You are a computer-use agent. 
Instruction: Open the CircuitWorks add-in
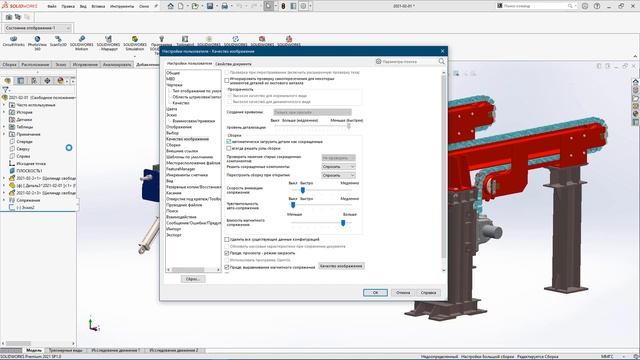coord(13,41)
